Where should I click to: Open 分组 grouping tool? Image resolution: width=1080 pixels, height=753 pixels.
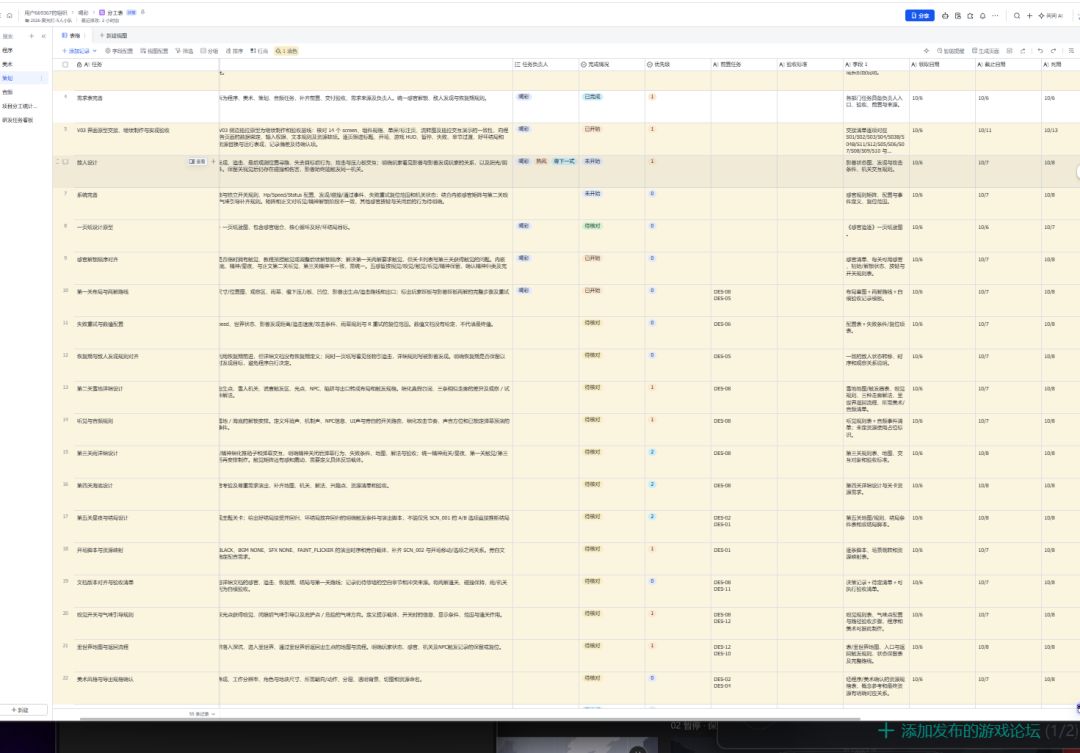[x=209, y=51]
